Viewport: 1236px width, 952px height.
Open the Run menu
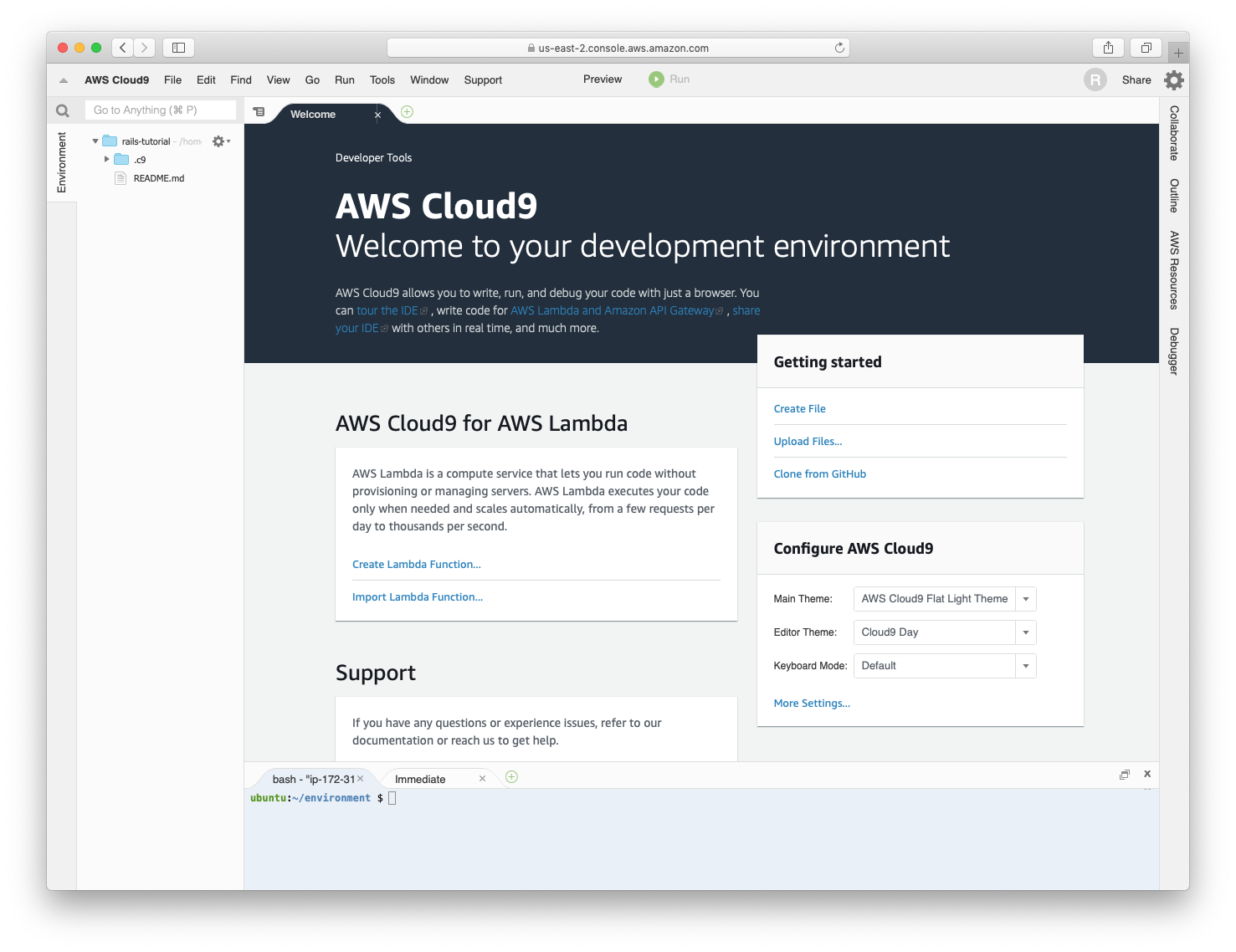[344, 80]
